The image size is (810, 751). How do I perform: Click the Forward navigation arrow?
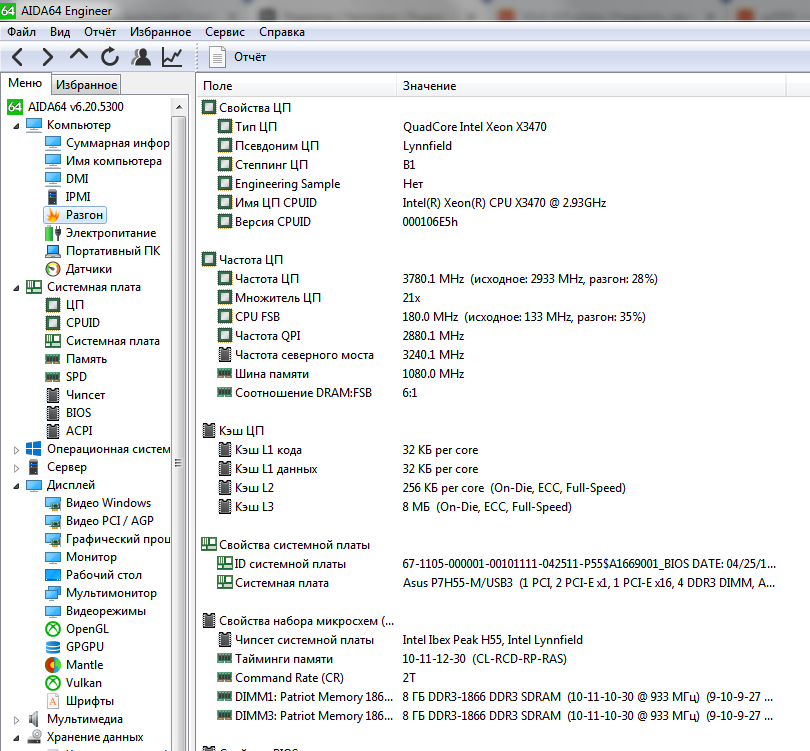pos(48,57)
